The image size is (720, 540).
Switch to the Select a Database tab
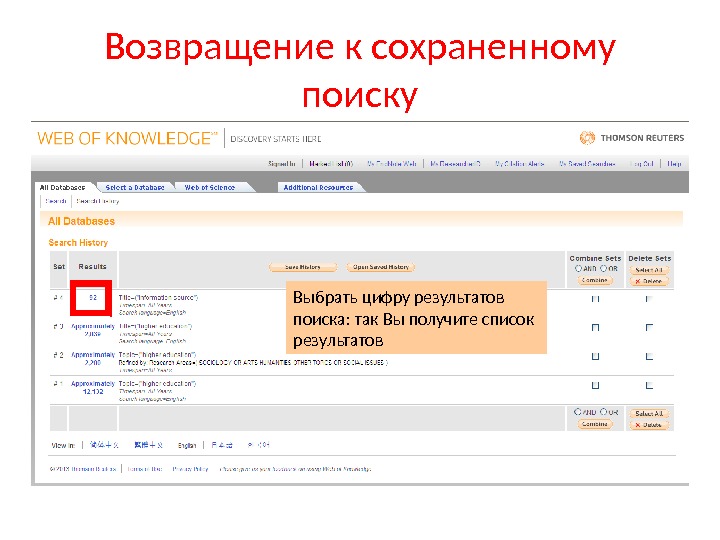point(135,187)
